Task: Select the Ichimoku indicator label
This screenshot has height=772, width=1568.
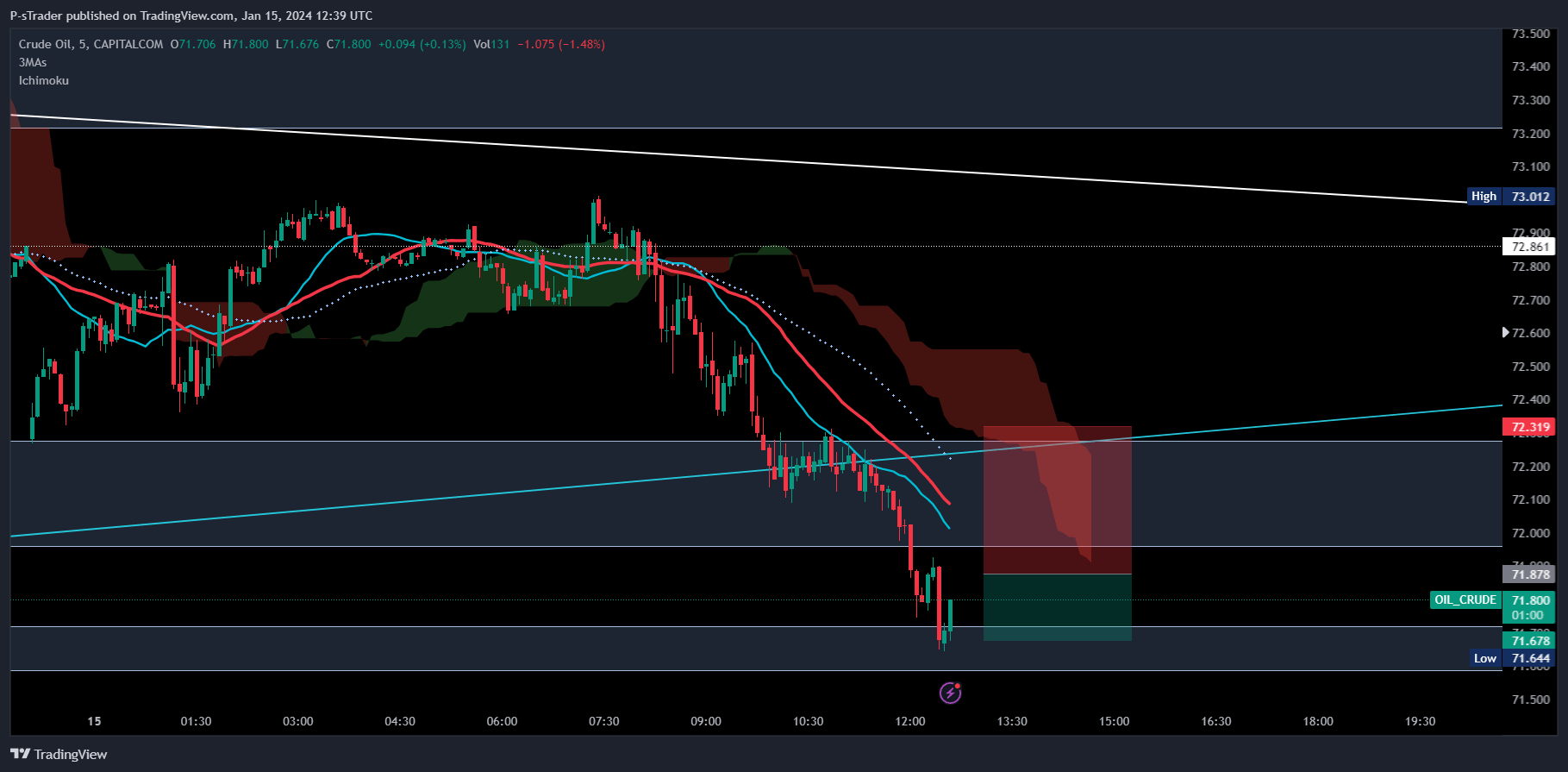Action: (x=44, y=80)
